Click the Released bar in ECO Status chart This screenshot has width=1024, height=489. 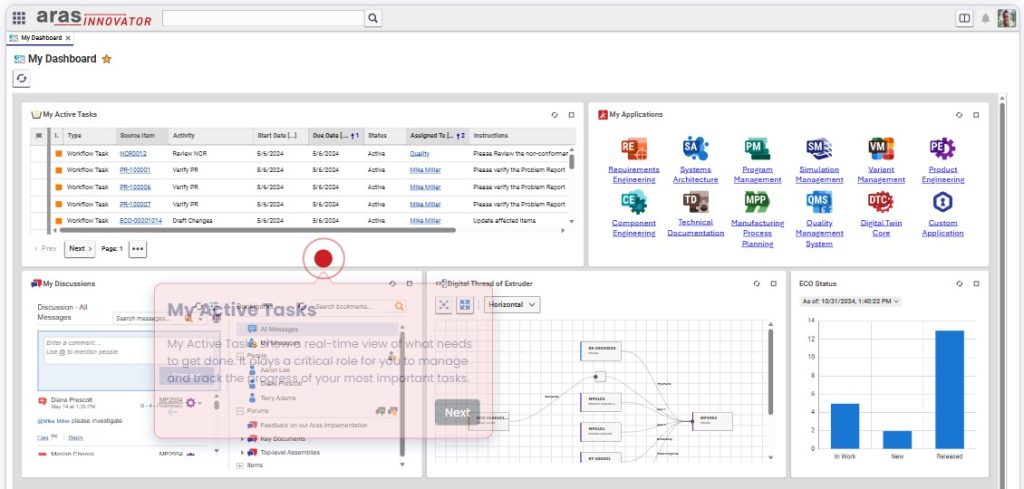pos(950,389)
